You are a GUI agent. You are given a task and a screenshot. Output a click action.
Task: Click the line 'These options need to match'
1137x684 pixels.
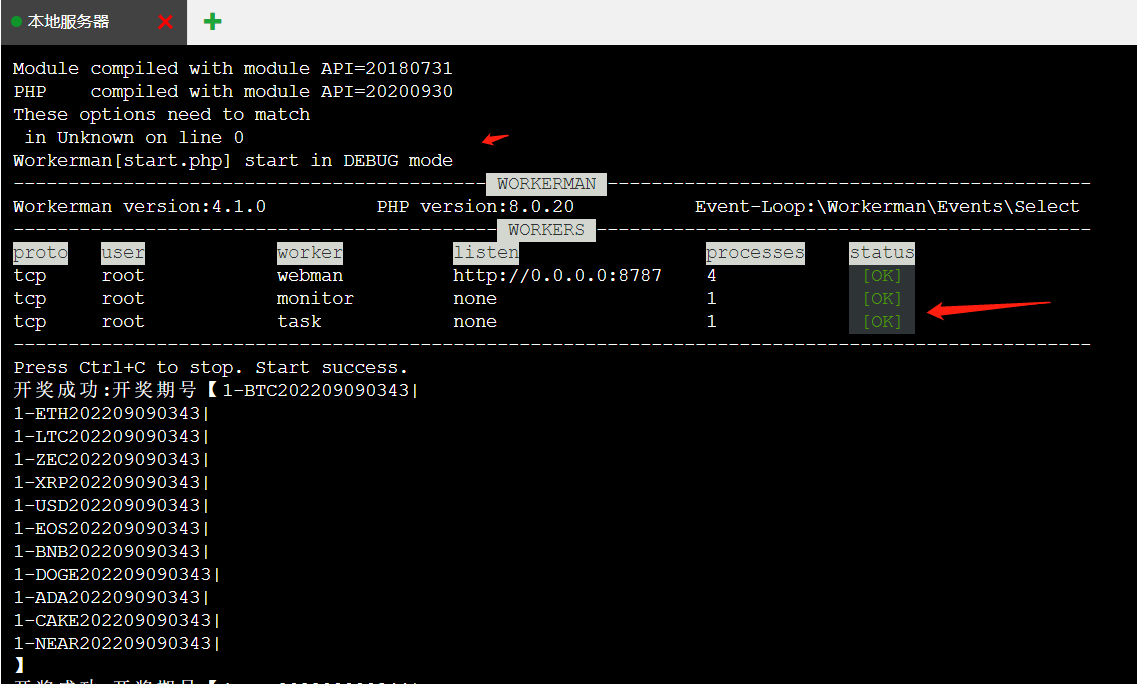(x=162, y=115)
